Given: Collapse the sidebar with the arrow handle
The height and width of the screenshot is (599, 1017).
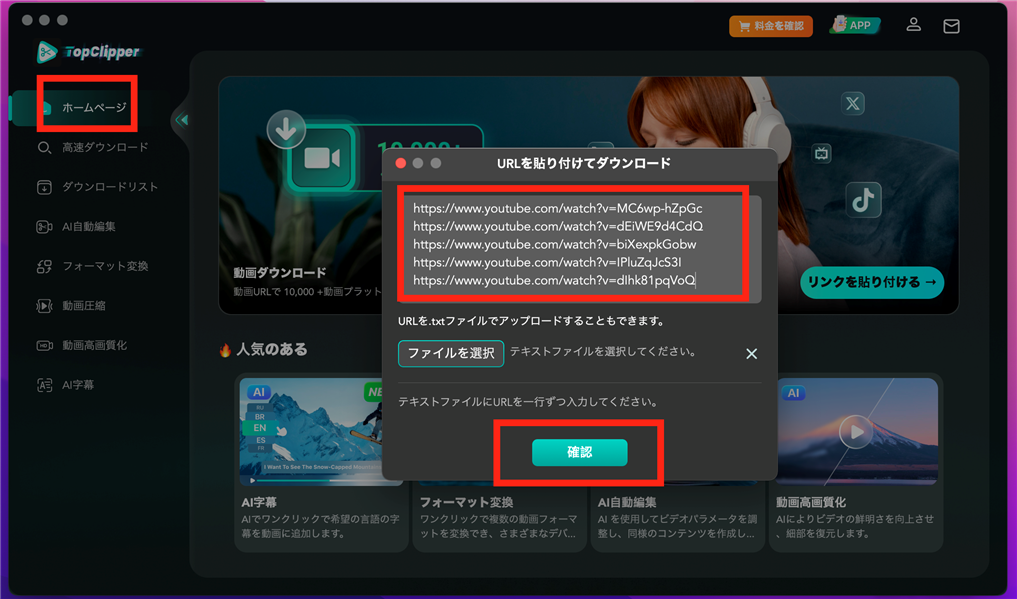Looking at the screenshot, I should 182,120.
